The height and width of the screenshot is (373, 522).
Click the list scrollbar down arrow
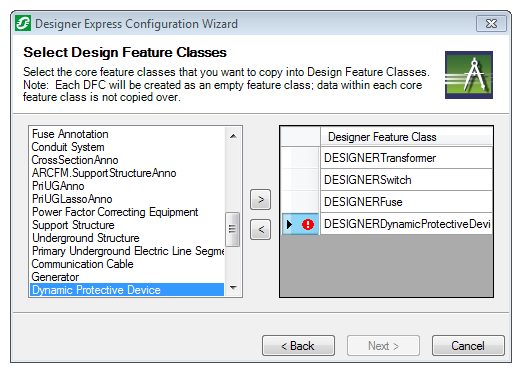(233, 287)
